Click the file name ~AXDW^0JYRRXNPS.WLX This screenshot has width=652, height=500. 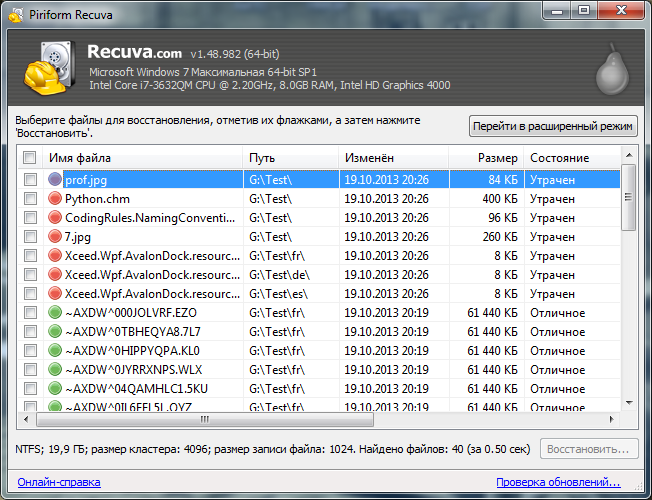(x=133, y=370)
